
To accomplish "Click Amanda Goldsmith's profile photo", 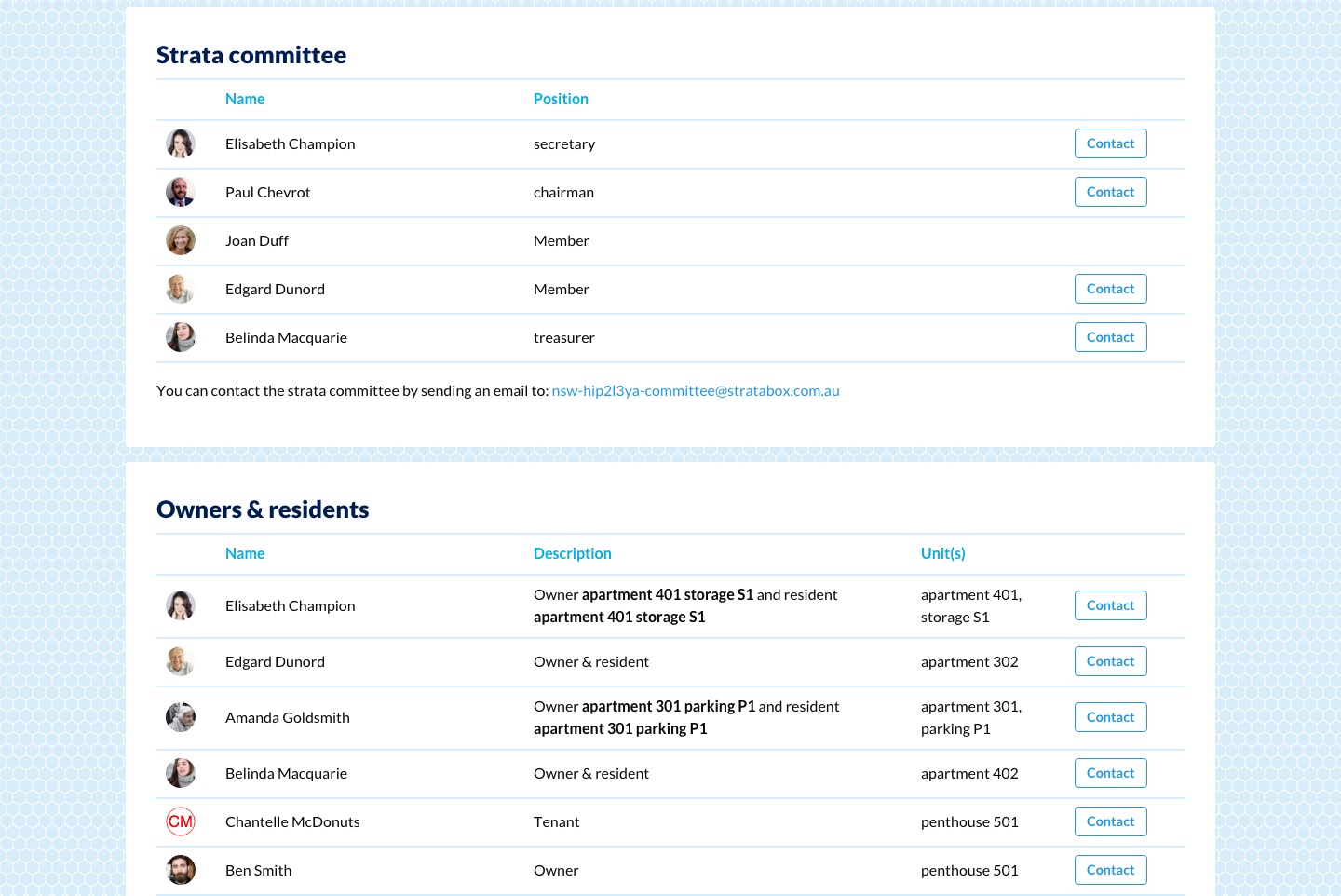I will (181, 717).
